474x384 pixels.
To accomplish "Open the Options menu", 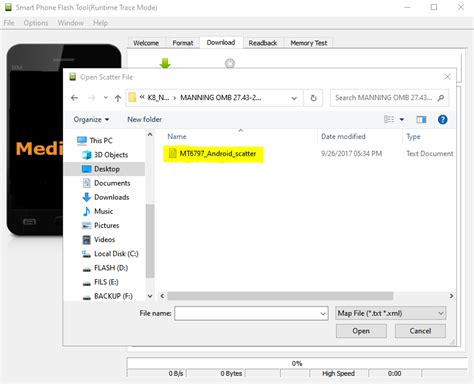I will pyautogui.click(x=36, y=23).
